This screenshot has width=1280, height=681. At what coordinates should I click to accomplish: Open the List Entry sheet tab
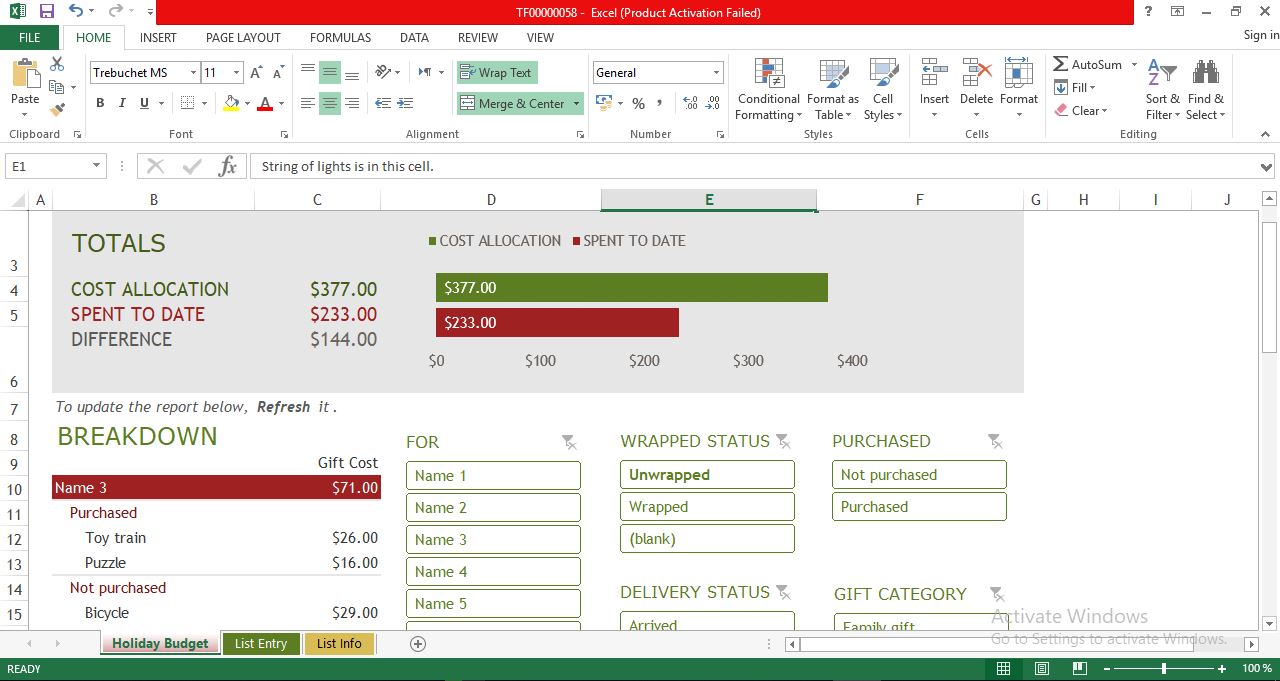click(261, 644)
